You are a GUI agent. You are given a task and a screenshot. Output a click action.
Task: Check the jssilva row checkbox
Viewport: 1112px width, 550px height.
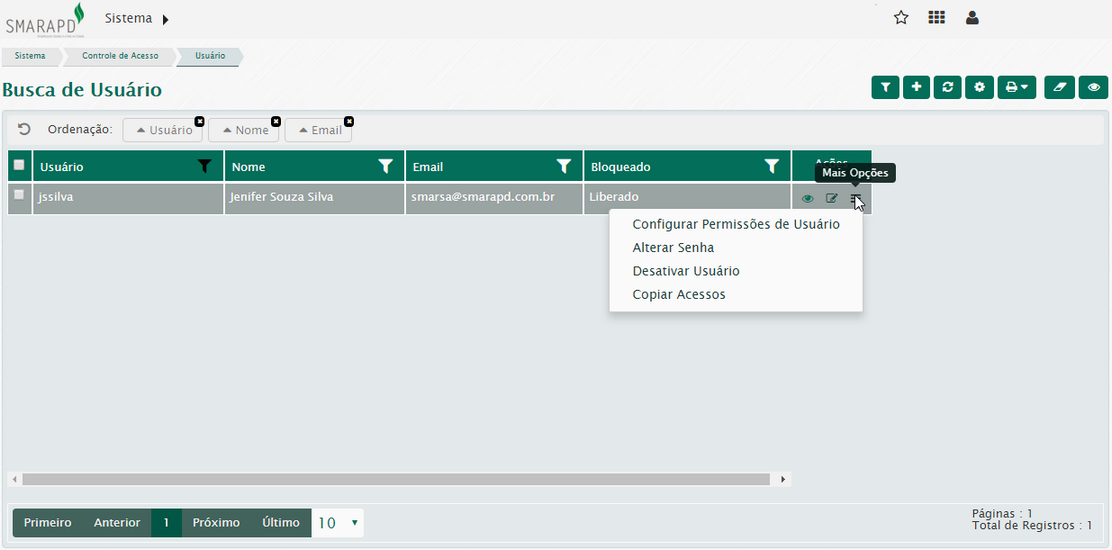[x=19, y=196]
